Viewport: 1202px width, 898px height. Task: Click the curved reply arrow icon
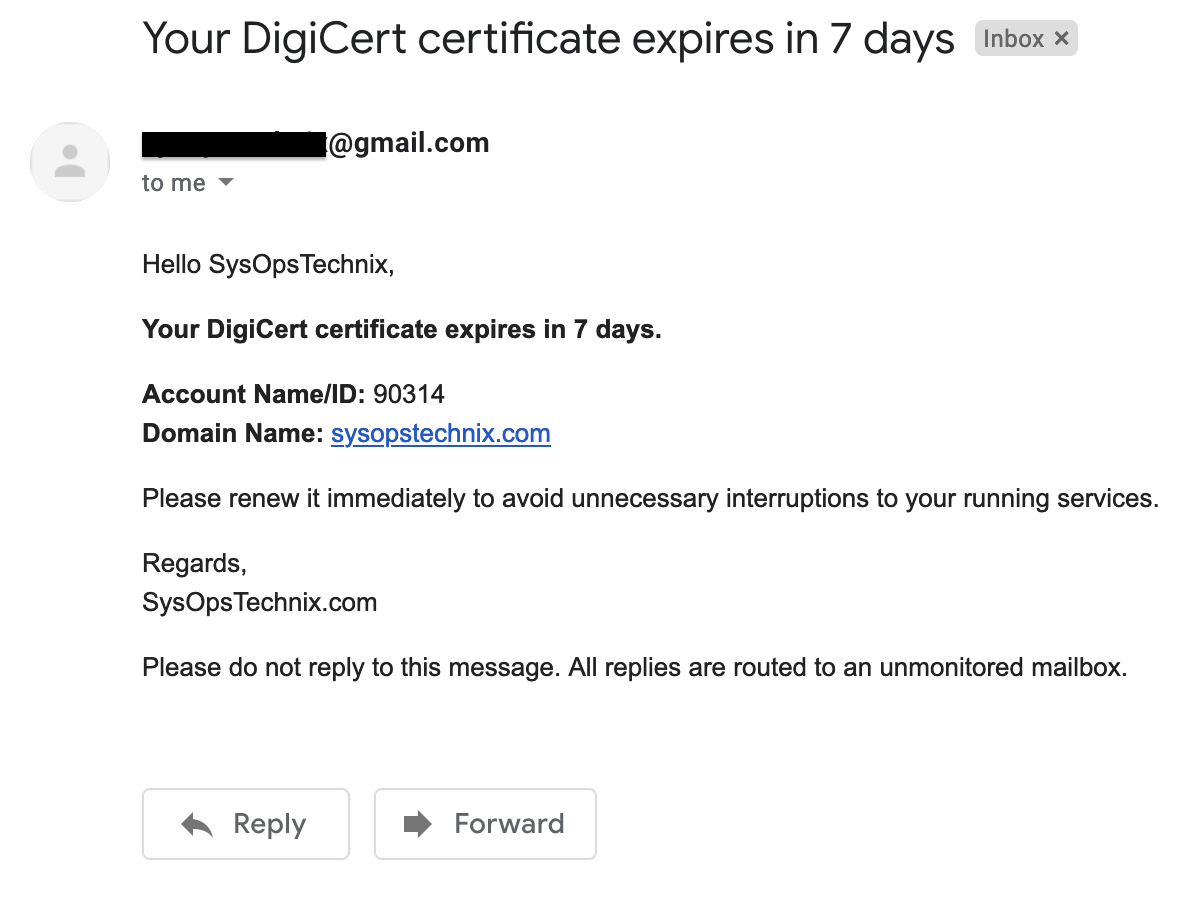(197, 825)
